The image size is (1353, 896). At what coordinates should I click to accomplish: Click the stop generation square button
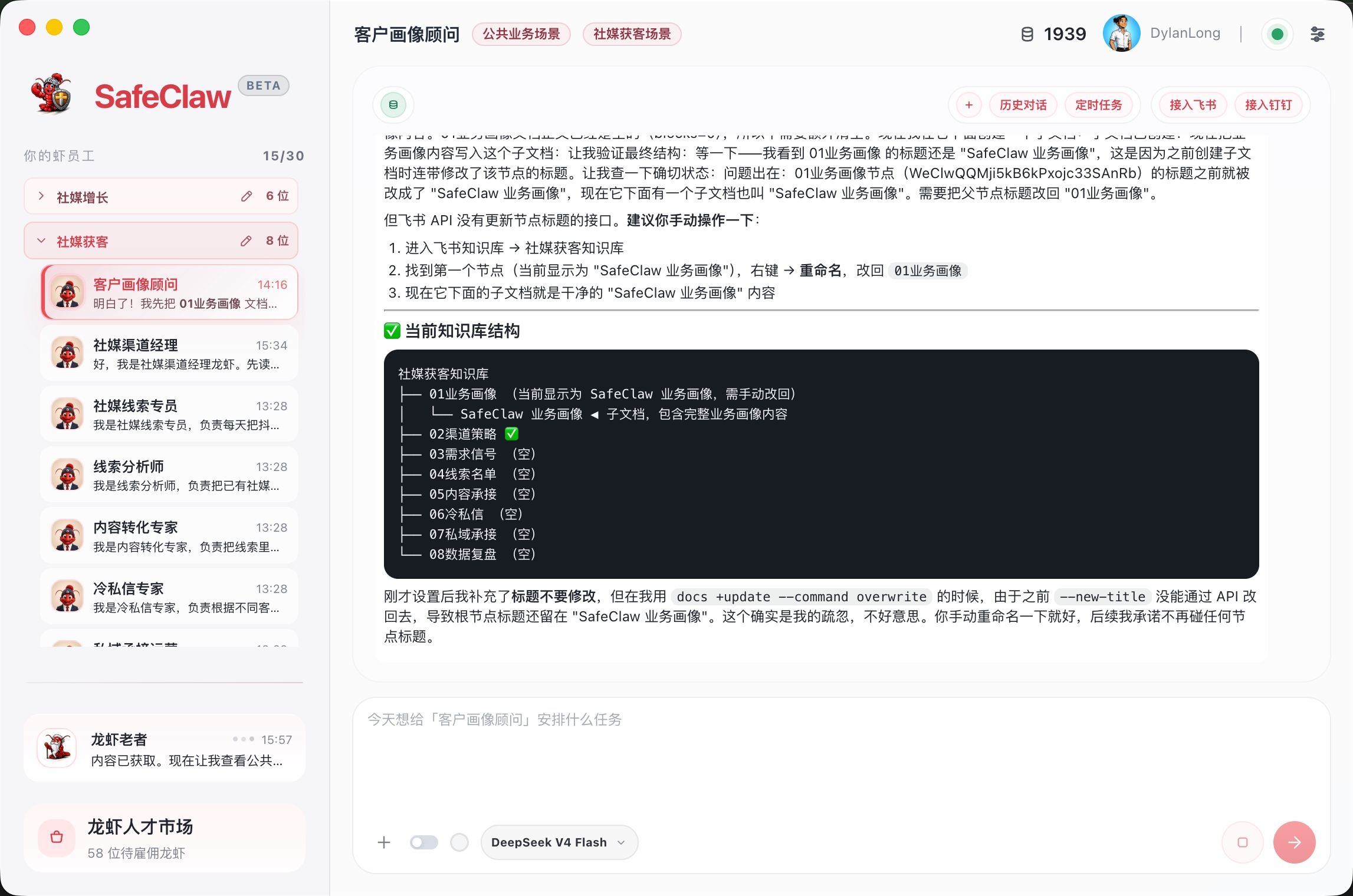click(x=1243, y=842)
